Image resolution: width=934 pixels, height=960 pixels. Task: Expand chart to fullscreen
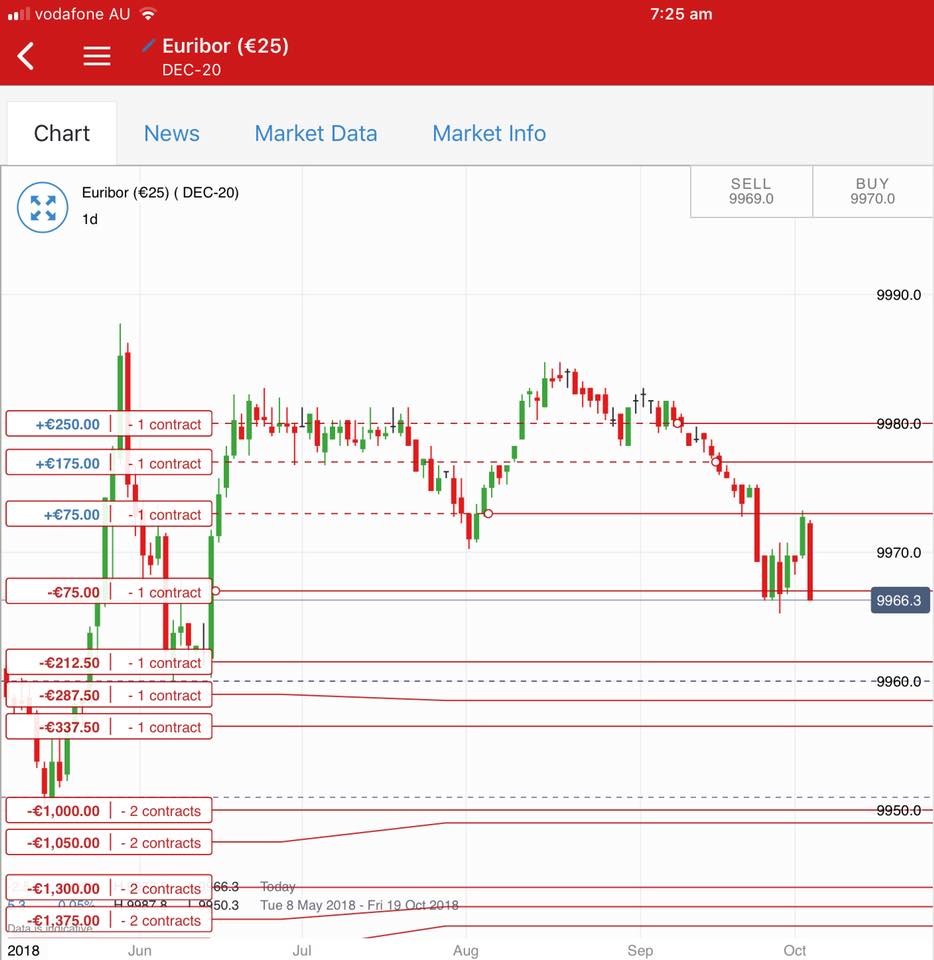click(x=42, y=208)
